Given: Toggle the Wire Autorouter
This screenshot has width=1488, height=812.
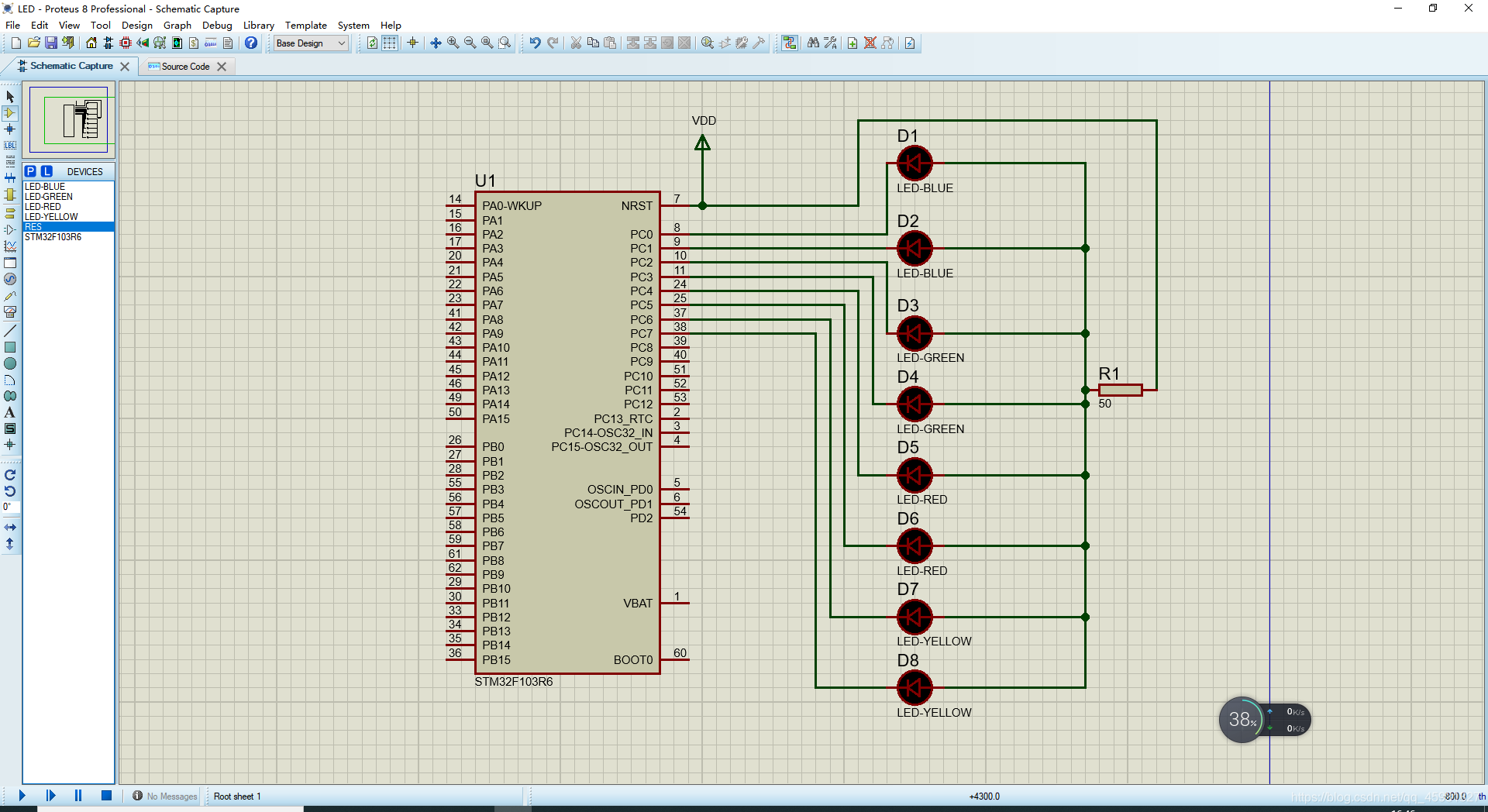Looking at the screenshot, I should pos(789,43).
